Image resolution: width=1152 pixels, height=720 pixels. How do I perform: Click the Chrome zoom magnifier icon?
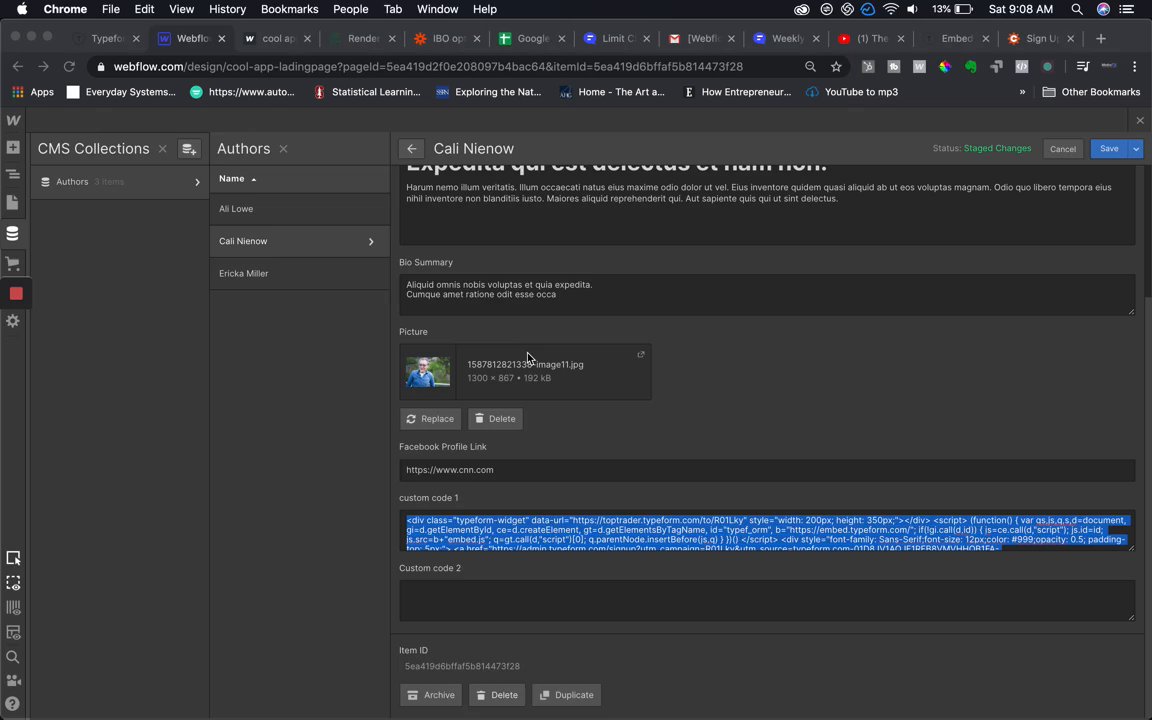click(x=810, y=67)
